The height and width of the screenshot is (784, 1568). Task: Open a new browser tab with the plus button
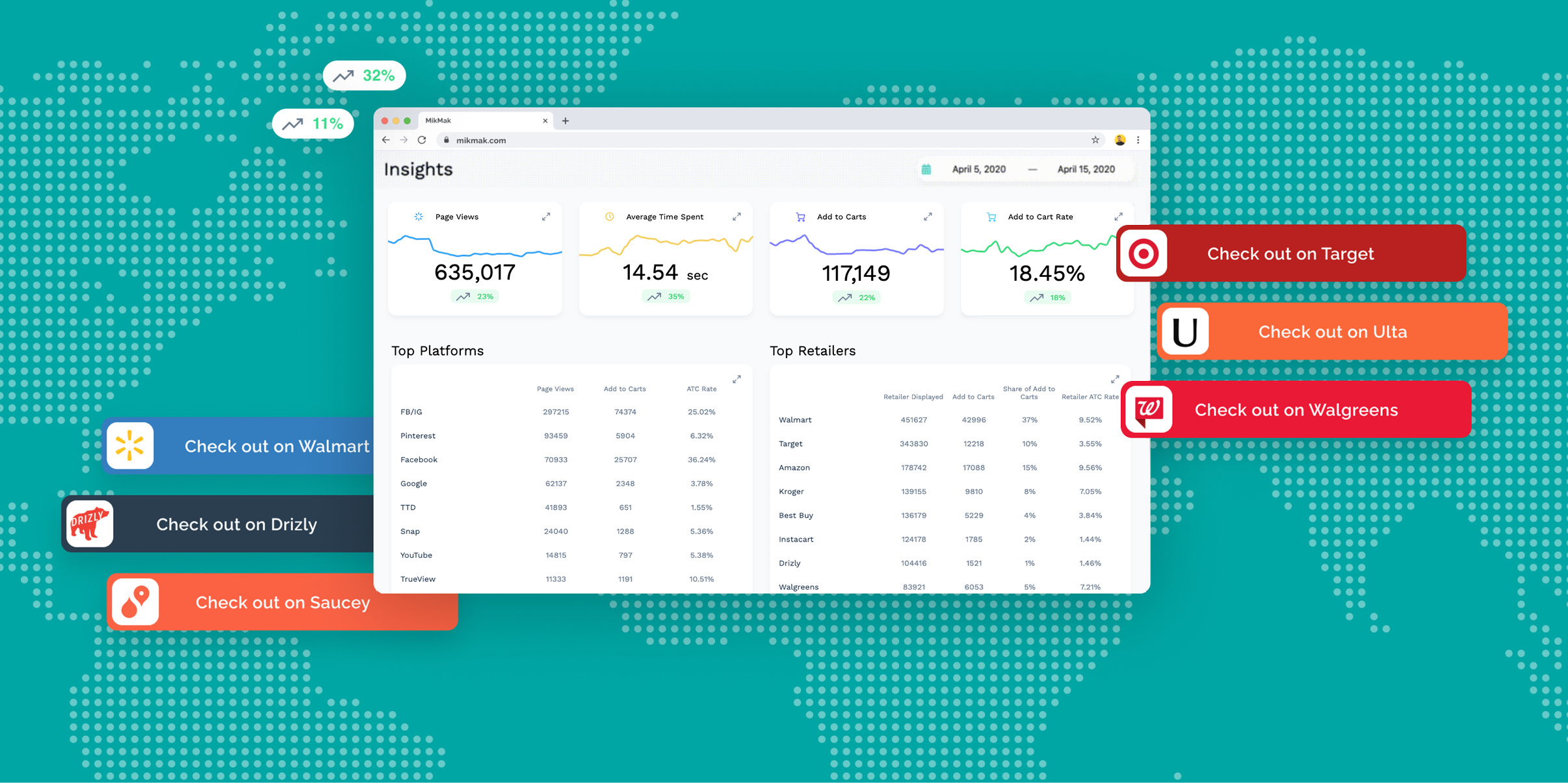pyautogui.click(x=565, y=120)
